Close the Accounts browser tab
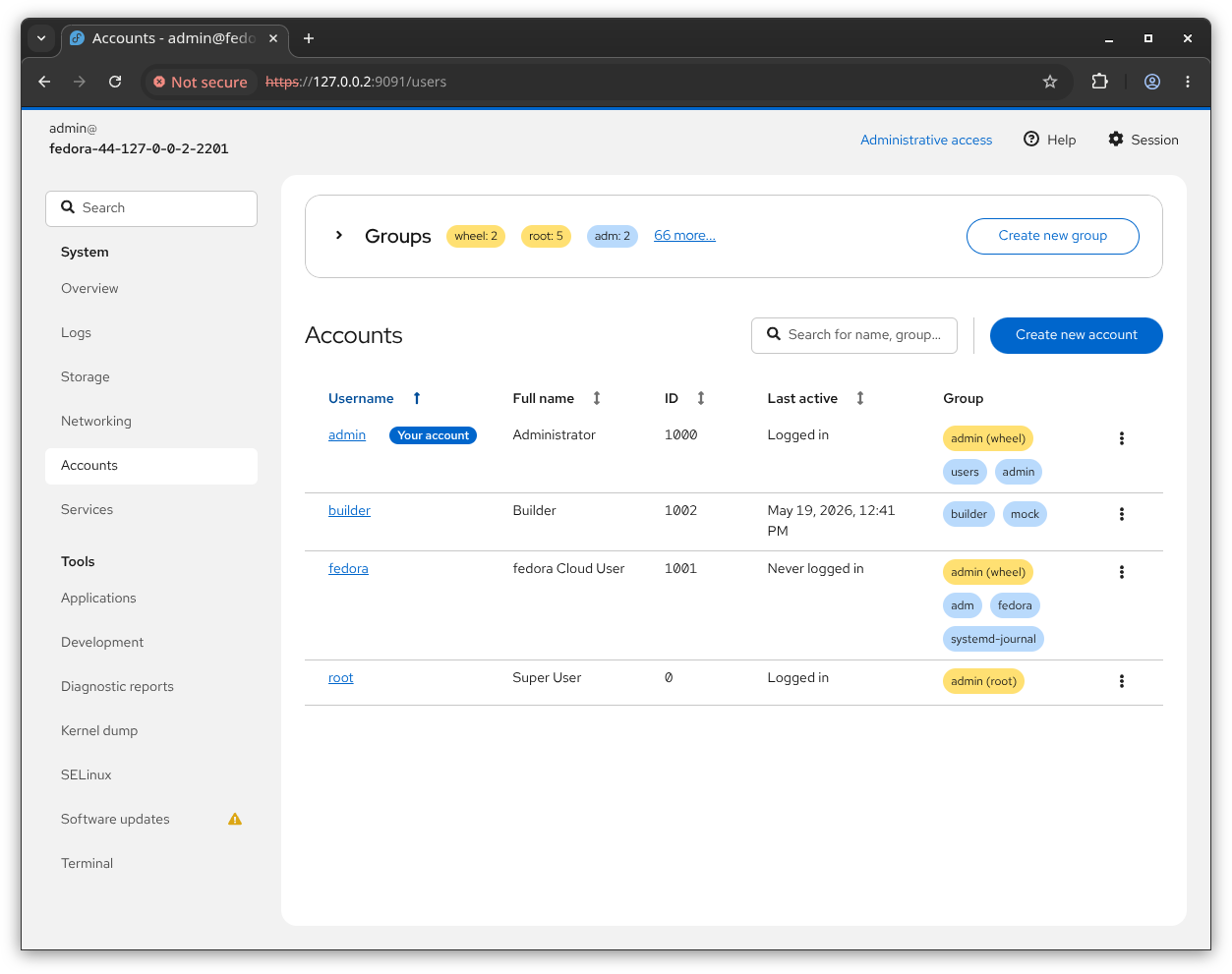Screen dimensions: 1232x974 [273, 38]
